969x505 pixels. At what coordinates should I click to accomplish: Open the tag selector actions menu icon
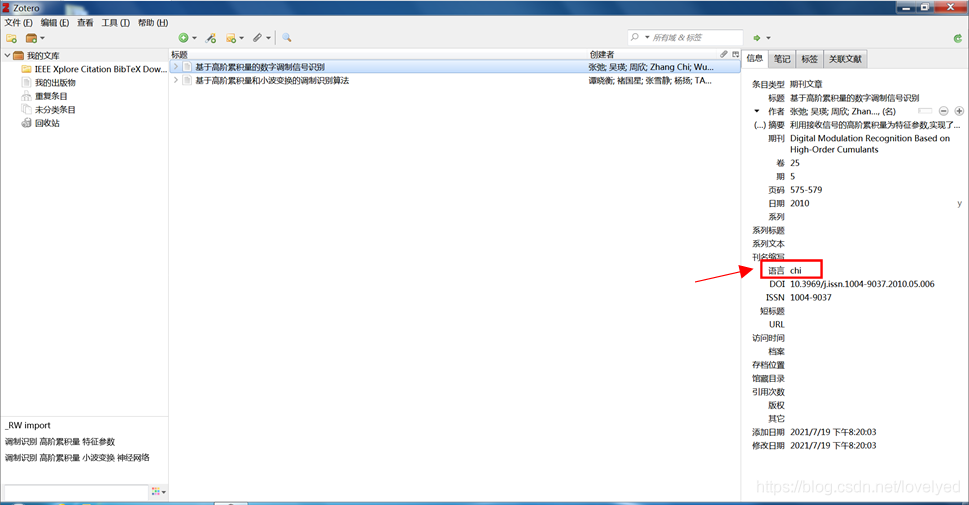pyautogui.click(x=159, y=492)
